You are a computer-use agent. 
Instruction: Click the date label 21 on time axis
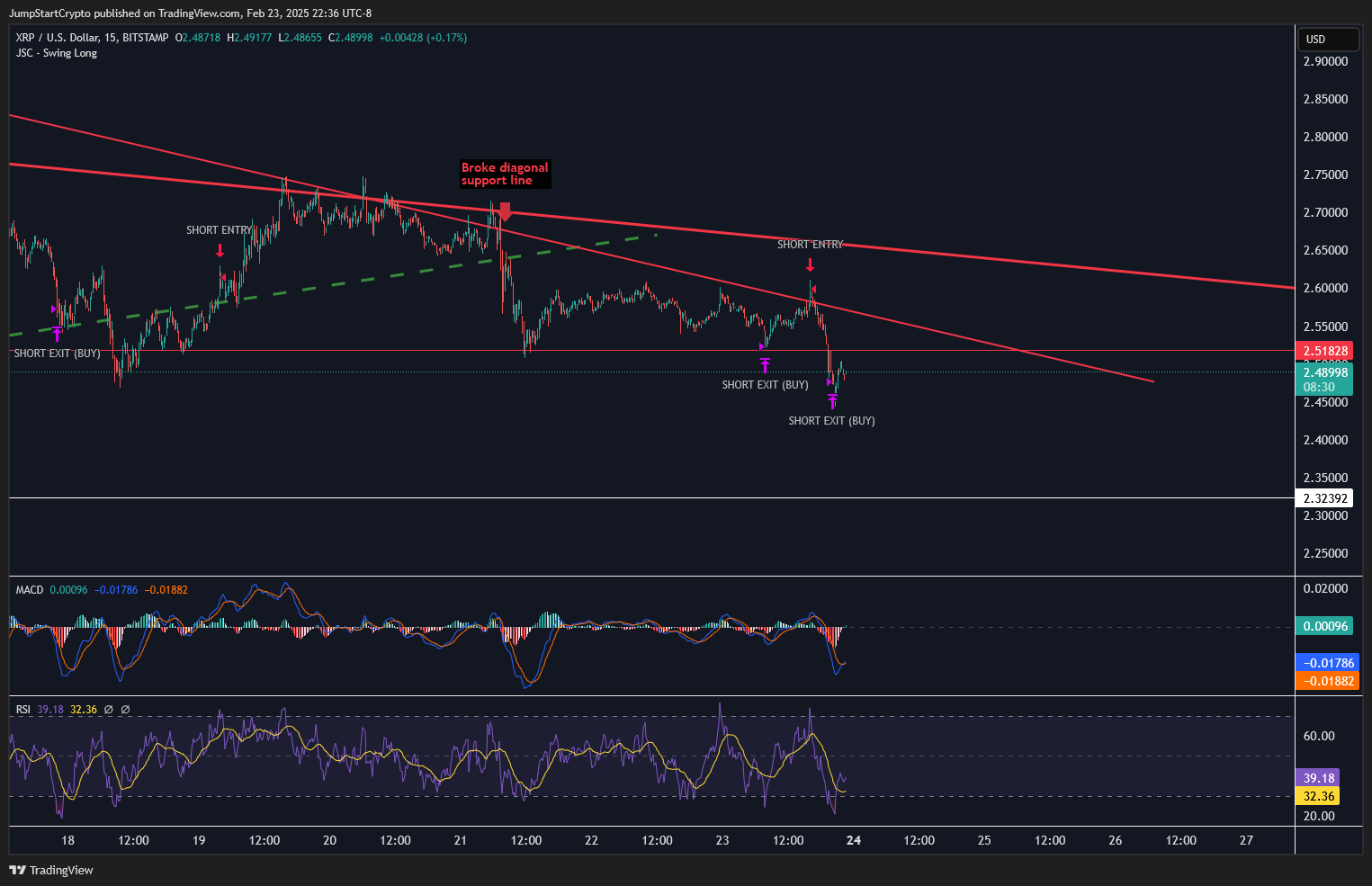click(x=461, y=840)
